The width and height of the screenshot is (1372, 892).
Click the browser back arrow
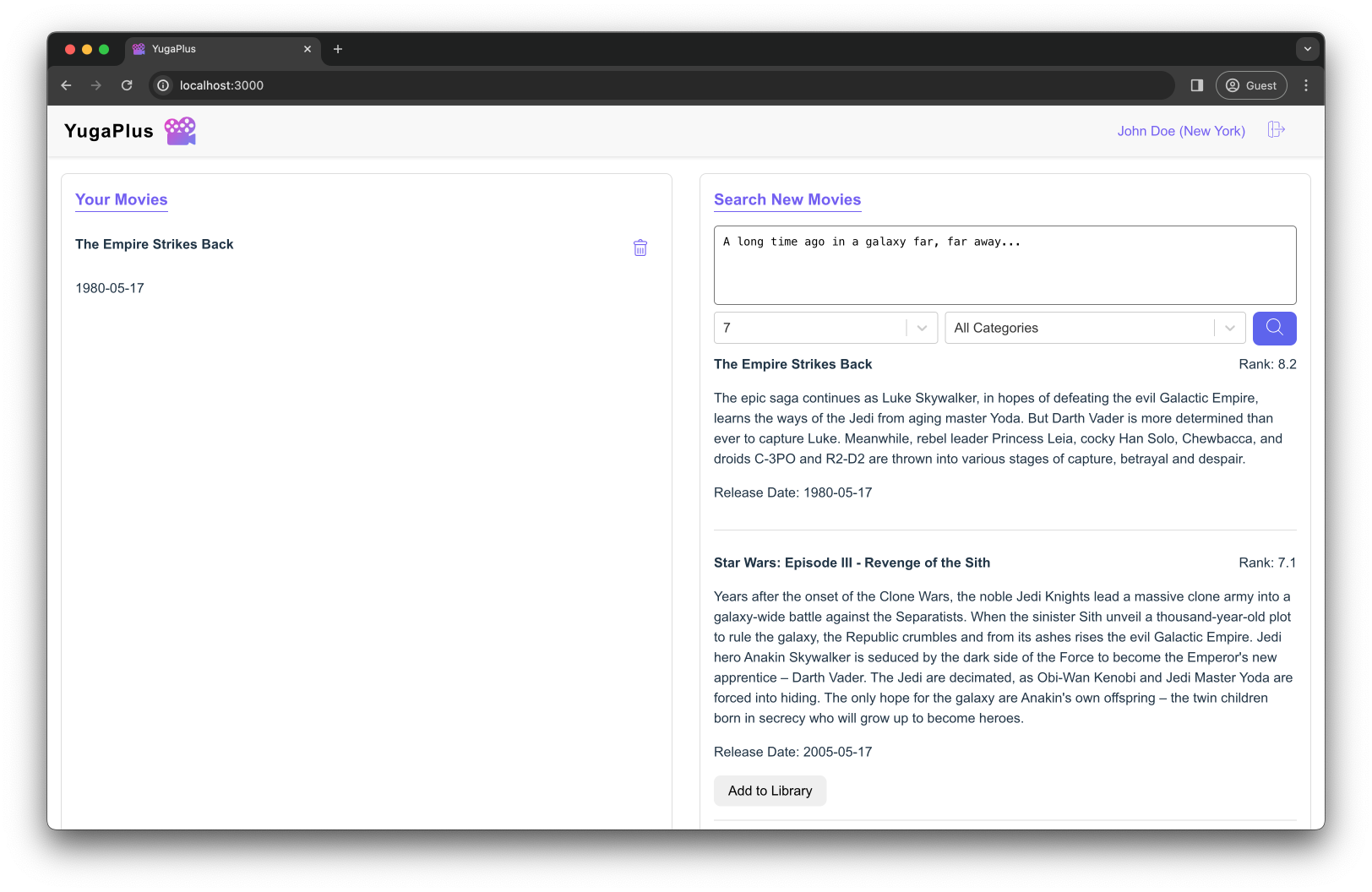point(66,85)
